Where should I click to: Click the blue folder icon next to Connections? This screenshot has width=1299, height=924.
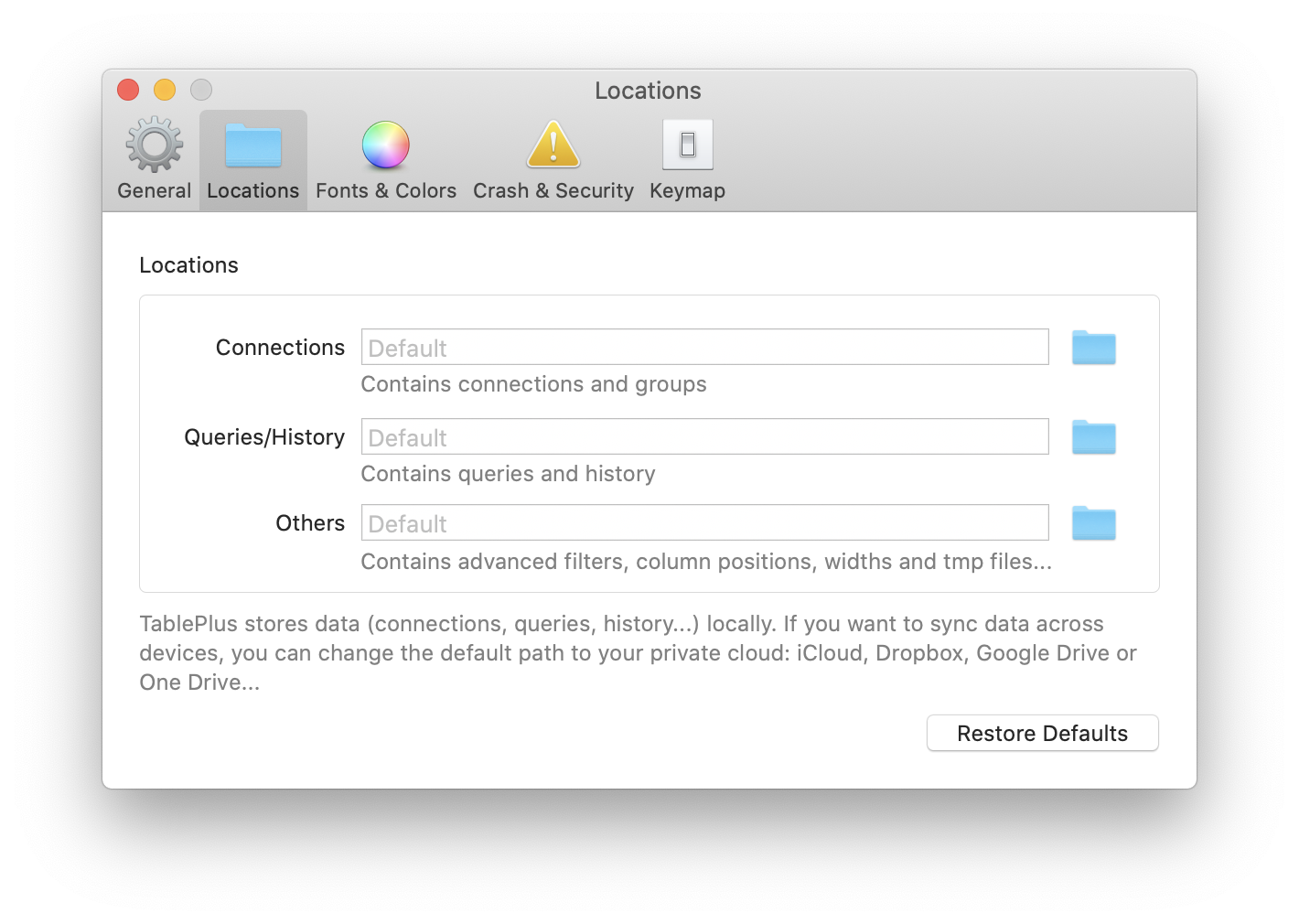click(x=1093, y=348)
